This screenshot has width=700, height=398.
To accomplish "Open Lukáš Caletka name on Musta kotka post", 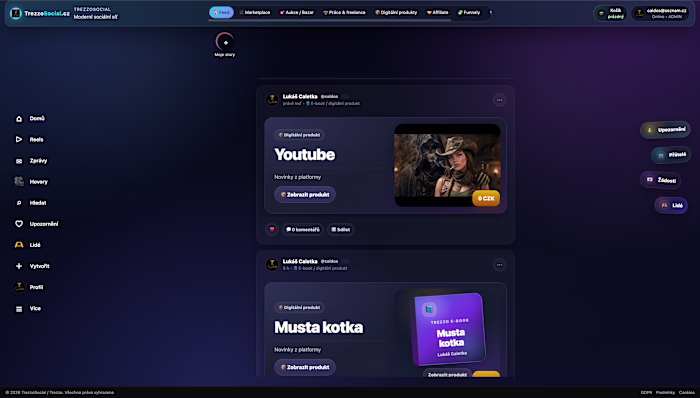I will coord(300,261).
